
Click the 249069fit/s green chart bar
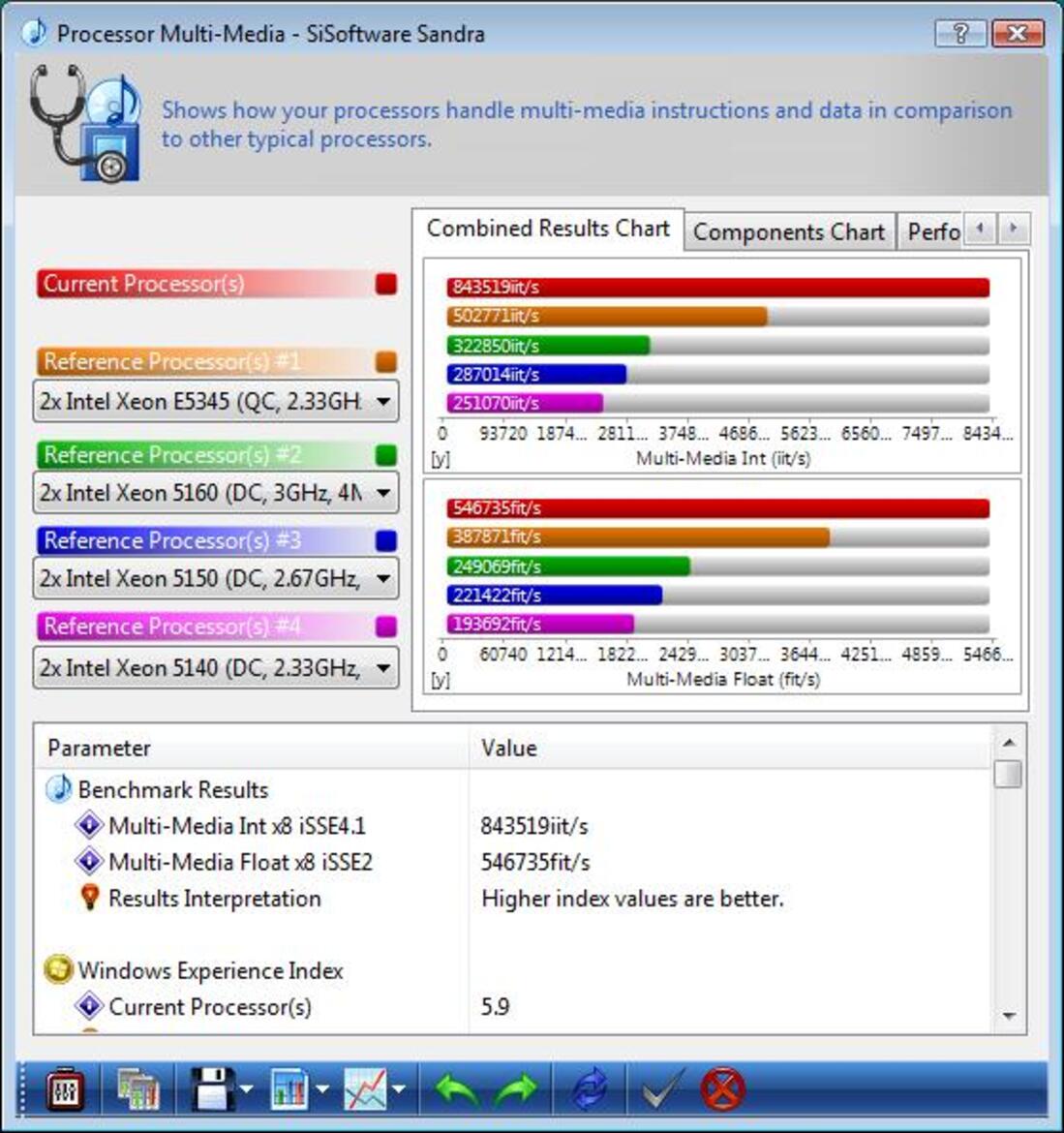(x=568, y=566)
